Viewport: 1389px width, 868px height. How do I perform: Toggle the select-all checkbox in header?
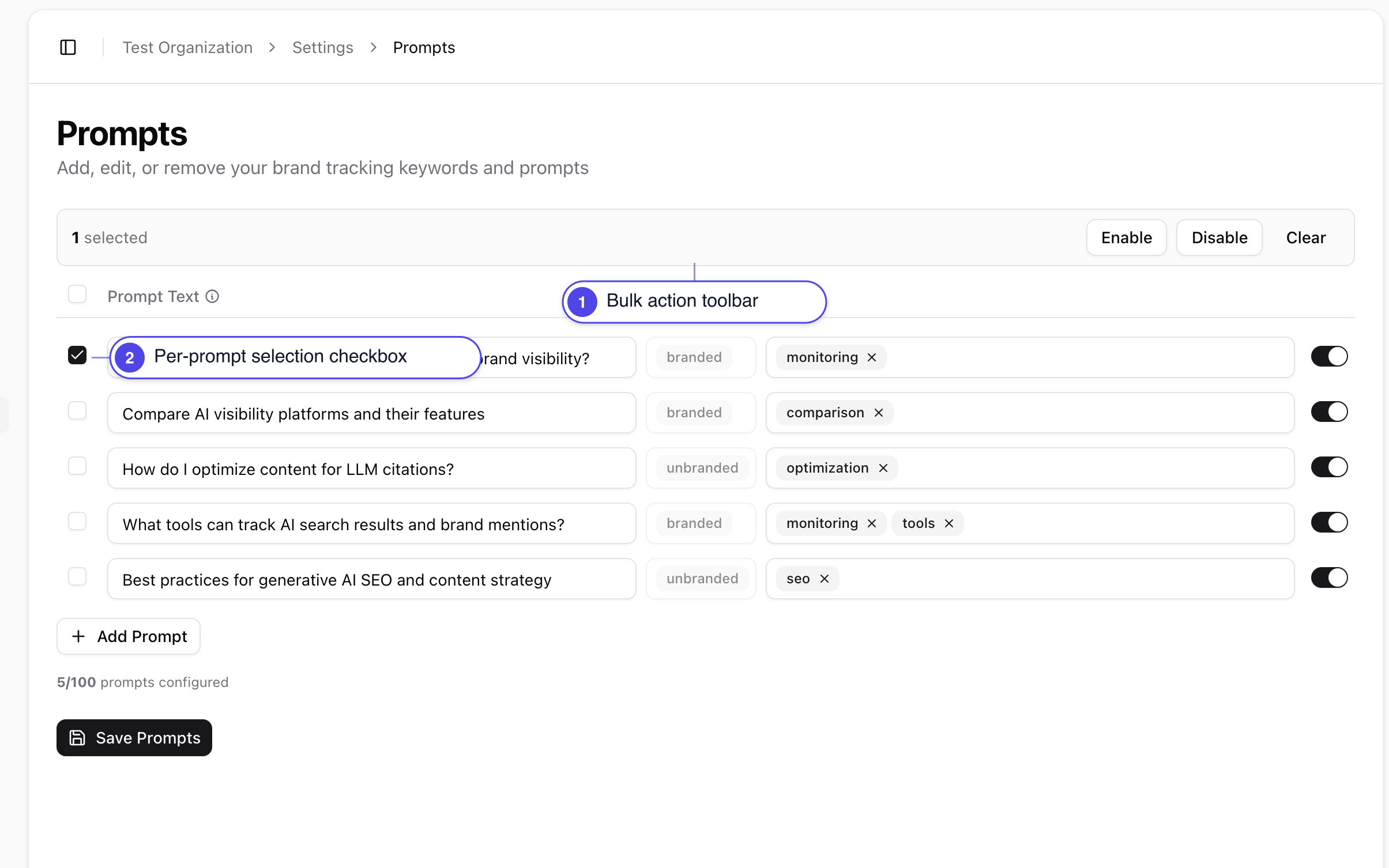tap(77, 294)
